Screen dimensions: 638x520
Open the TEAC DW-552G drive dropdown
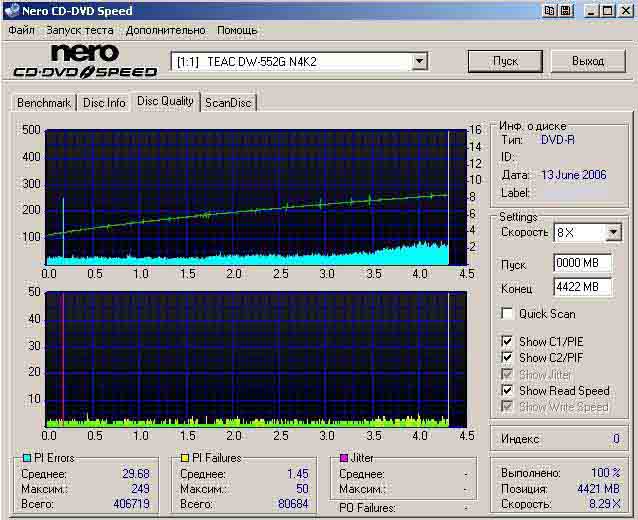pyautogui.click(x=419, y=62)
